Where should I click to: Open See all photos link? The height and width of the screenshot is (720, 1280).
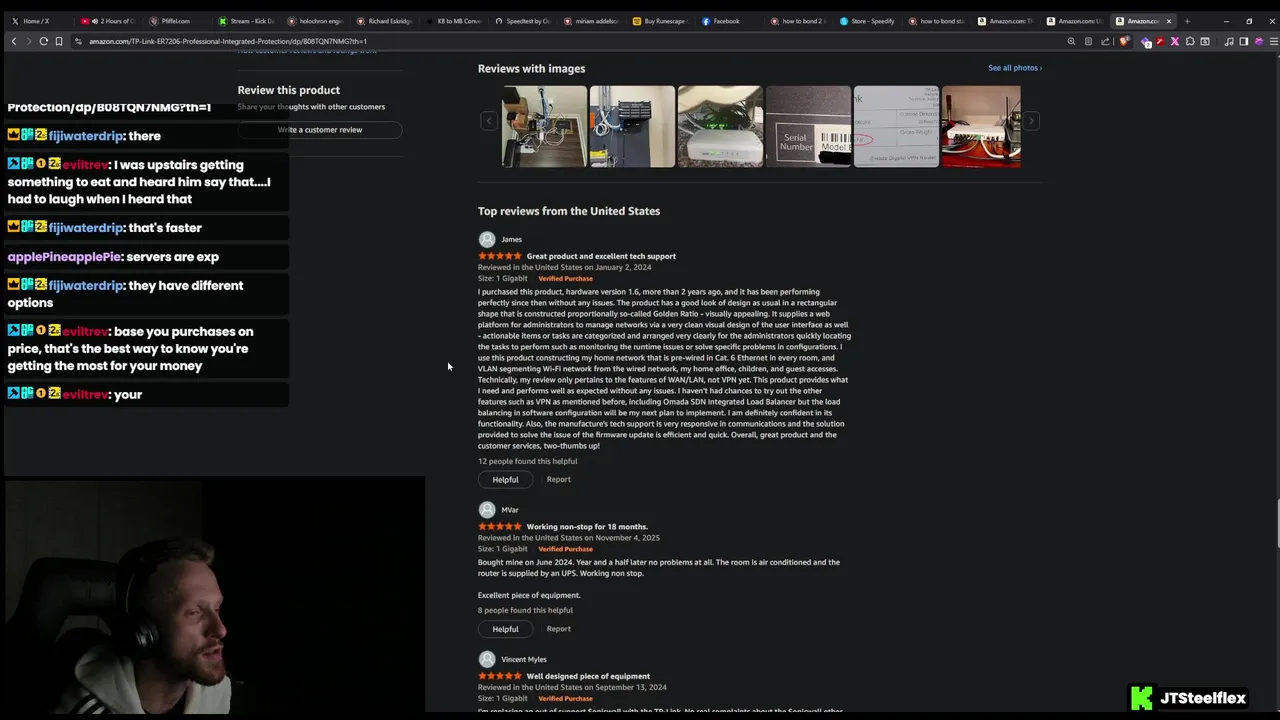point(1015,68)
